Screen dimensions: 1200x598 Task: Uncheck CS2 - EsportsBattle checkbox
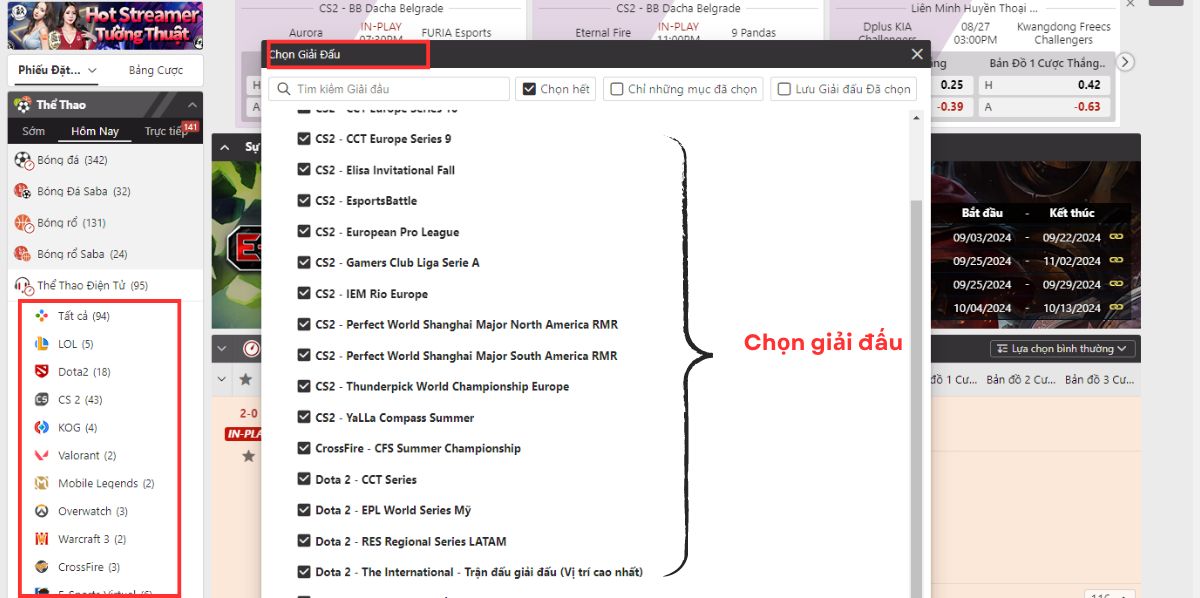pyautogui.click(x=304, y=201)
